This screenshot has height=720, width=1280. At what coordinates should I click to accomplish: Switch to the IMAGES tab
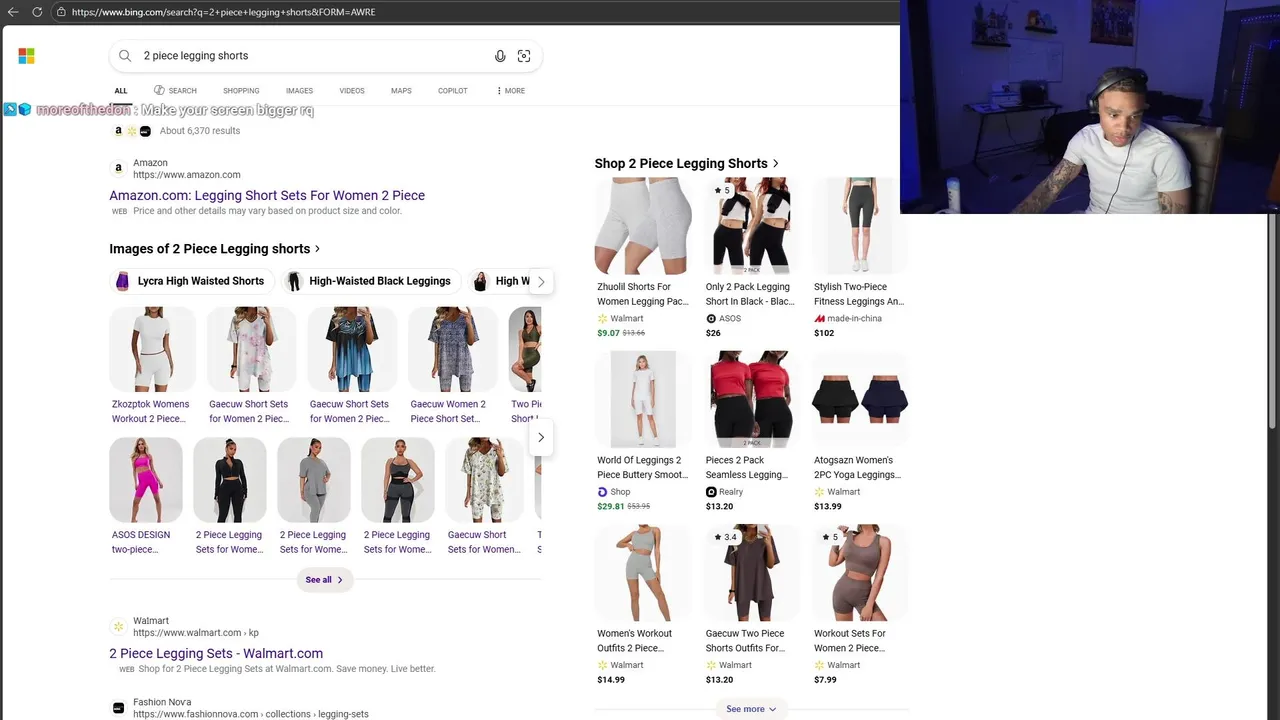tap(299, 91)
